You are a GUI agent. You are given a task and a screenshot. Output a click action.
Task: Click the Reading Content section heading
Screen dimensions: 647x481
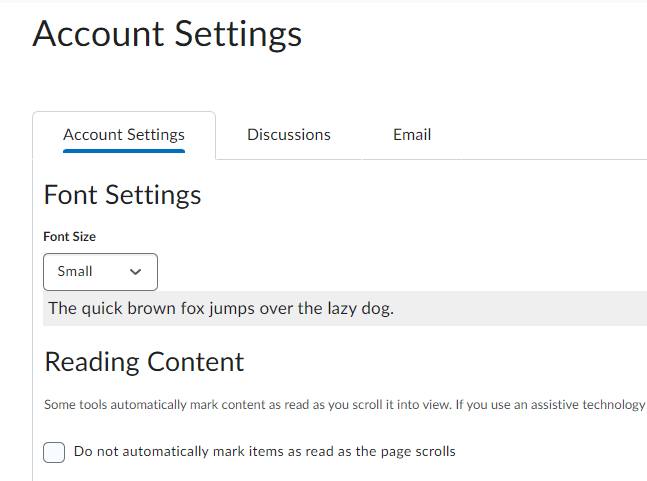tap(144, 361)
